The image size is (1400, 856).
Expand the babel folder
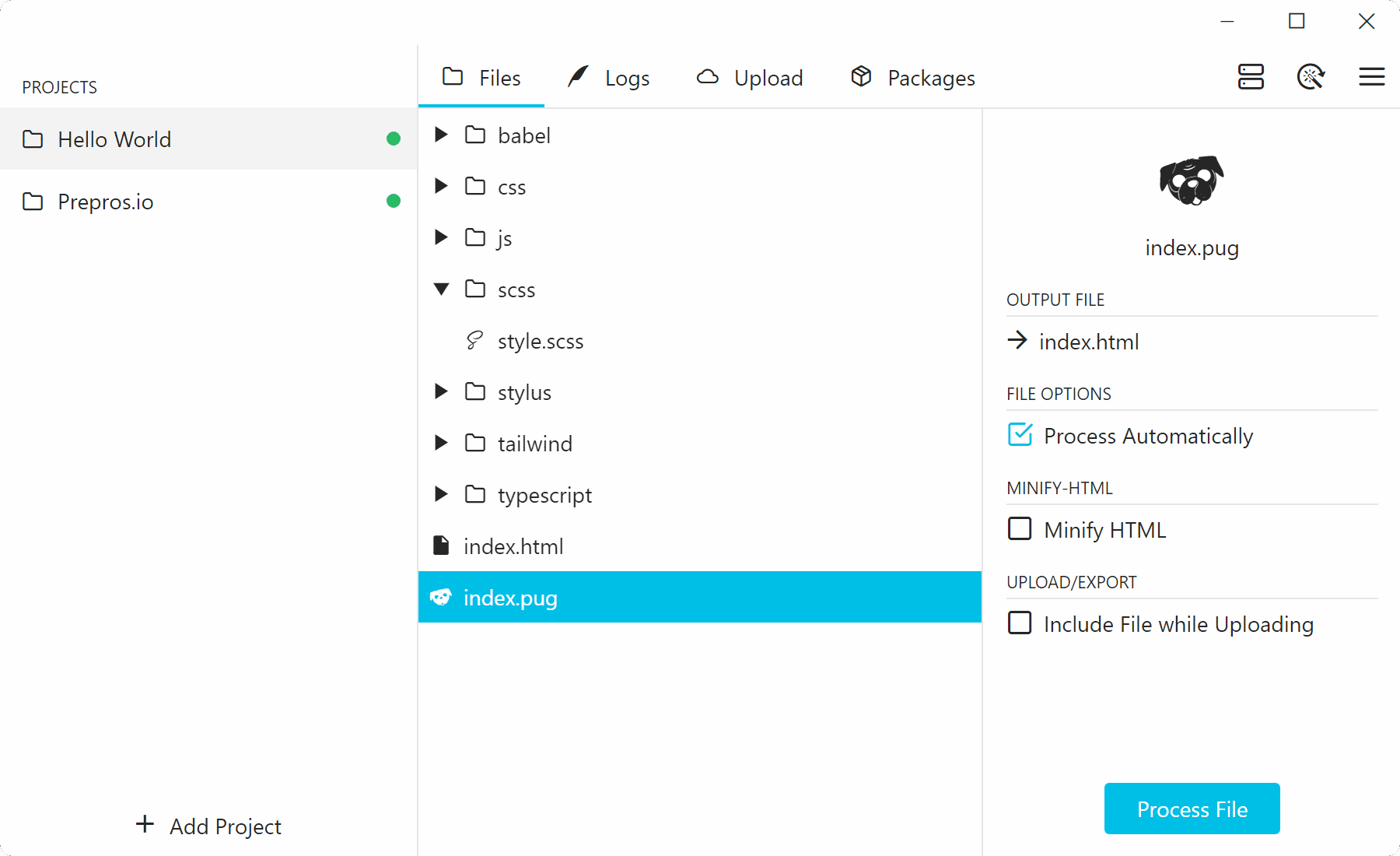tap(441, 135)
